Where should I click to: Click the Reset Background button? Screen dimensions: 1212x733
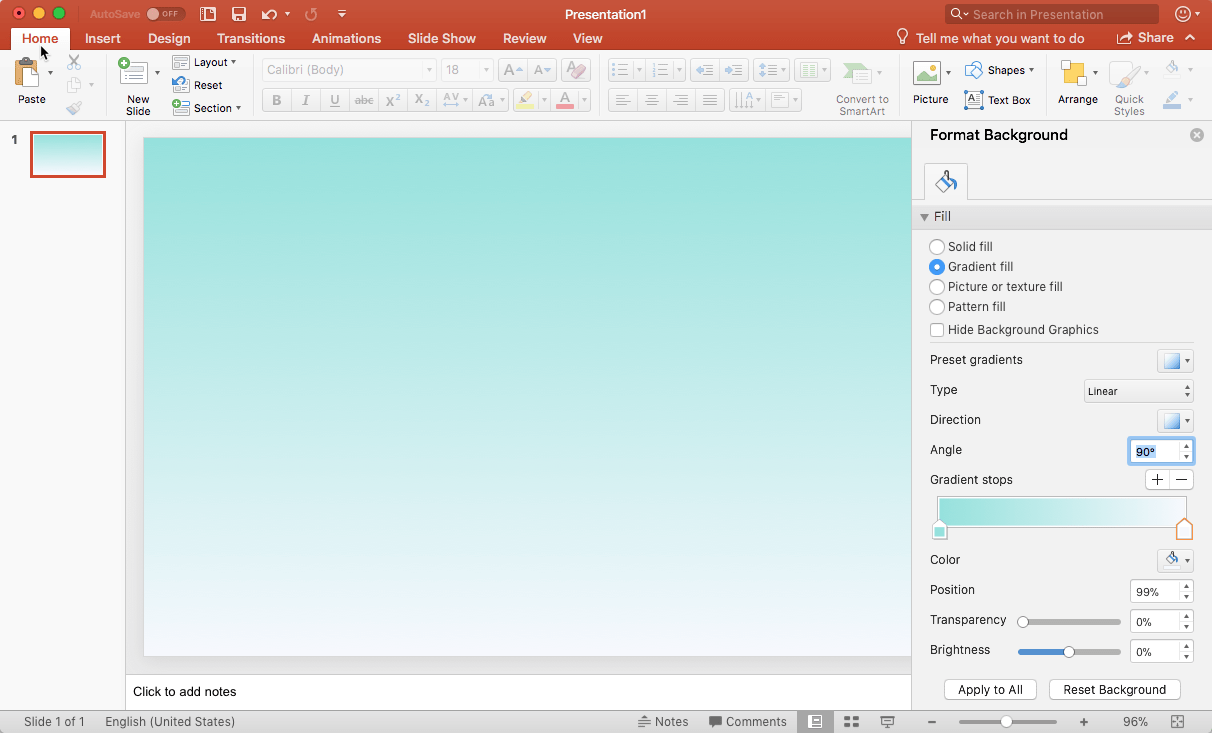click(x=1115, y=690)
